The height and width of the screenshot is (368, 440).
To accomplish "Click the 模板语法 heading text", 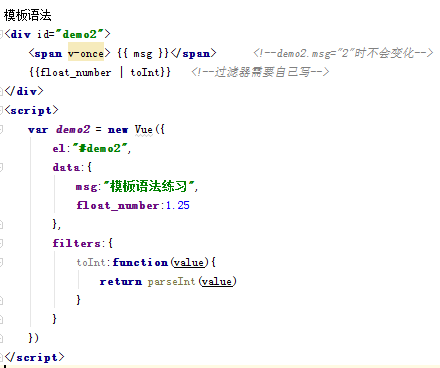I will (x=28, y=15).
